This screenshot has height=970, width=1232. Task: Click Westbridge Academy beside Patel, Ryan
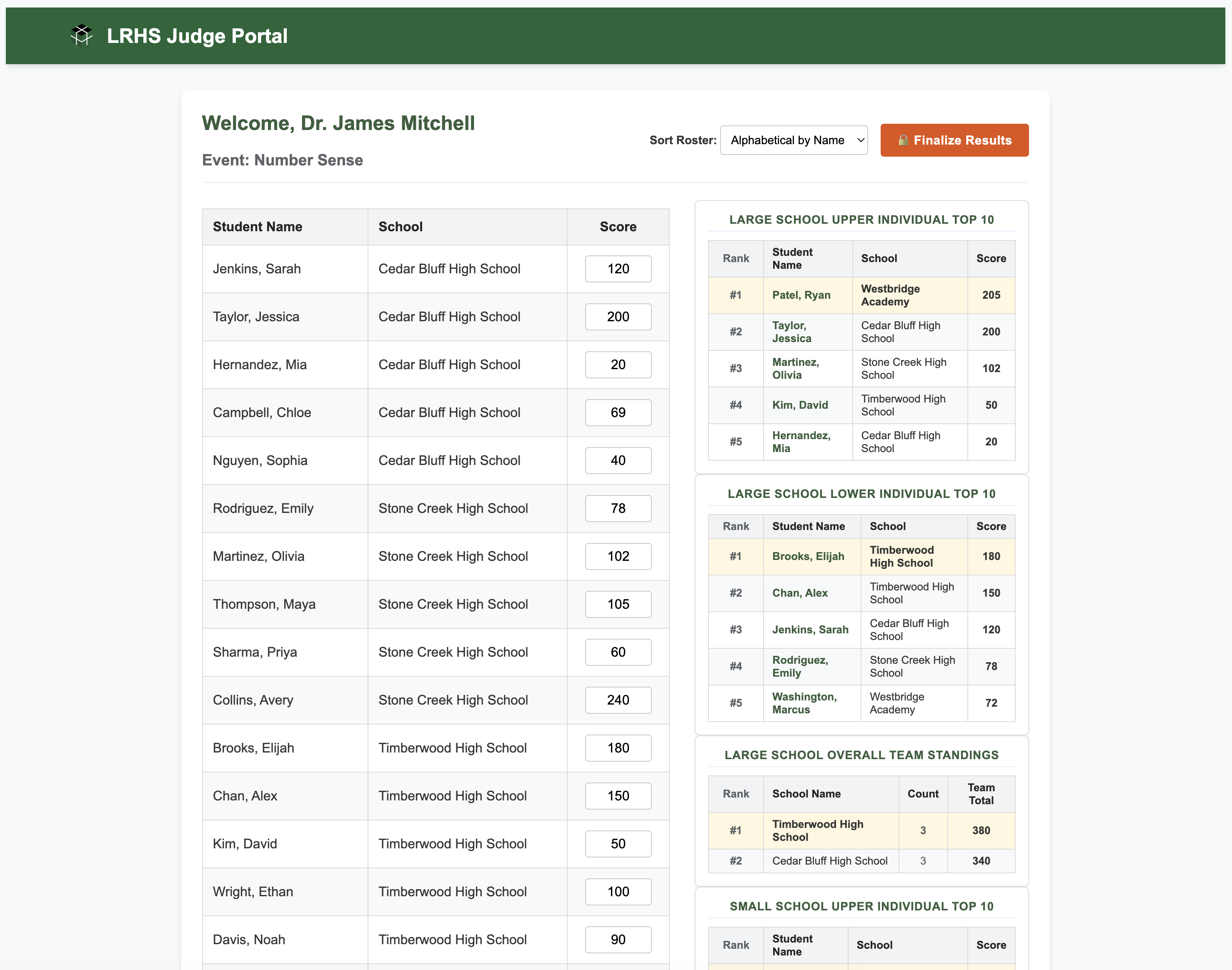[890, 295]
